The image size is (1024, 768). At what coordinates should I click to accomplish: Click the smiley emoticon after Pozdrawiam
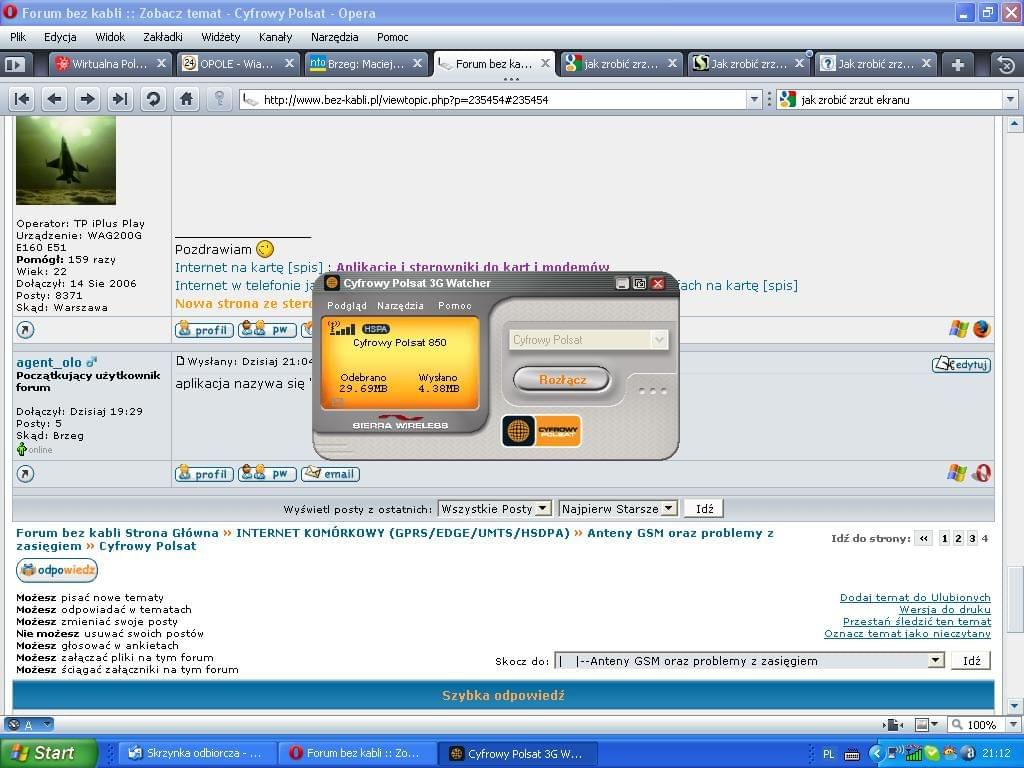[x=264, y=249]
